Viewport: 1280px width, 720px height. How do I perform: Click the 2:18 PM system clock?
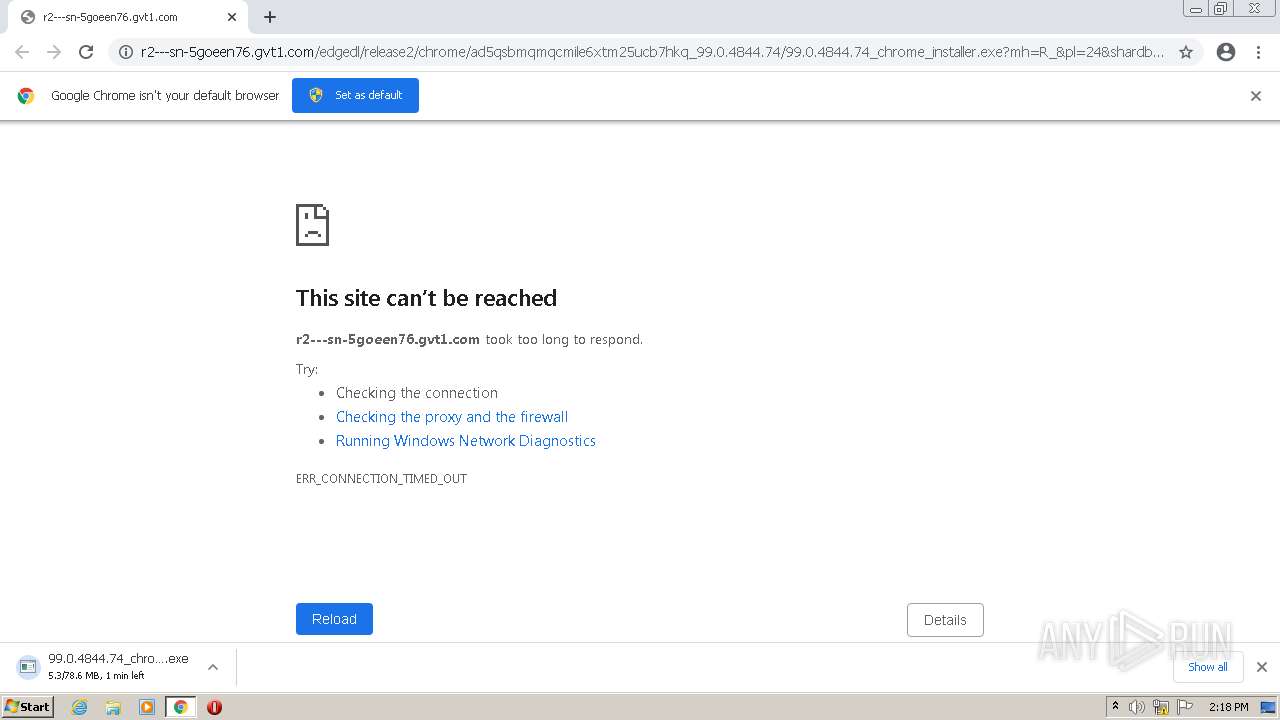pos(1228,707)
